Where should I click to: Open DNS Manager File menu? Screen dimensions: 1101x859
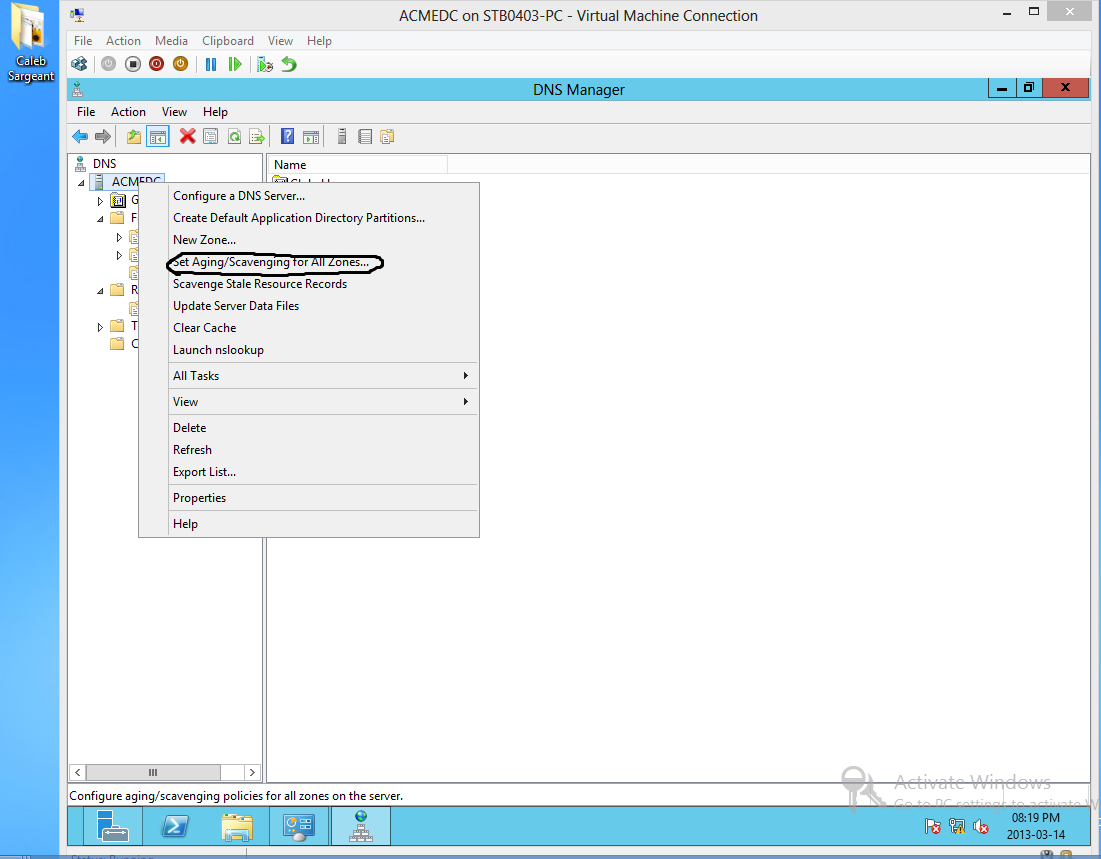[86, 112]
